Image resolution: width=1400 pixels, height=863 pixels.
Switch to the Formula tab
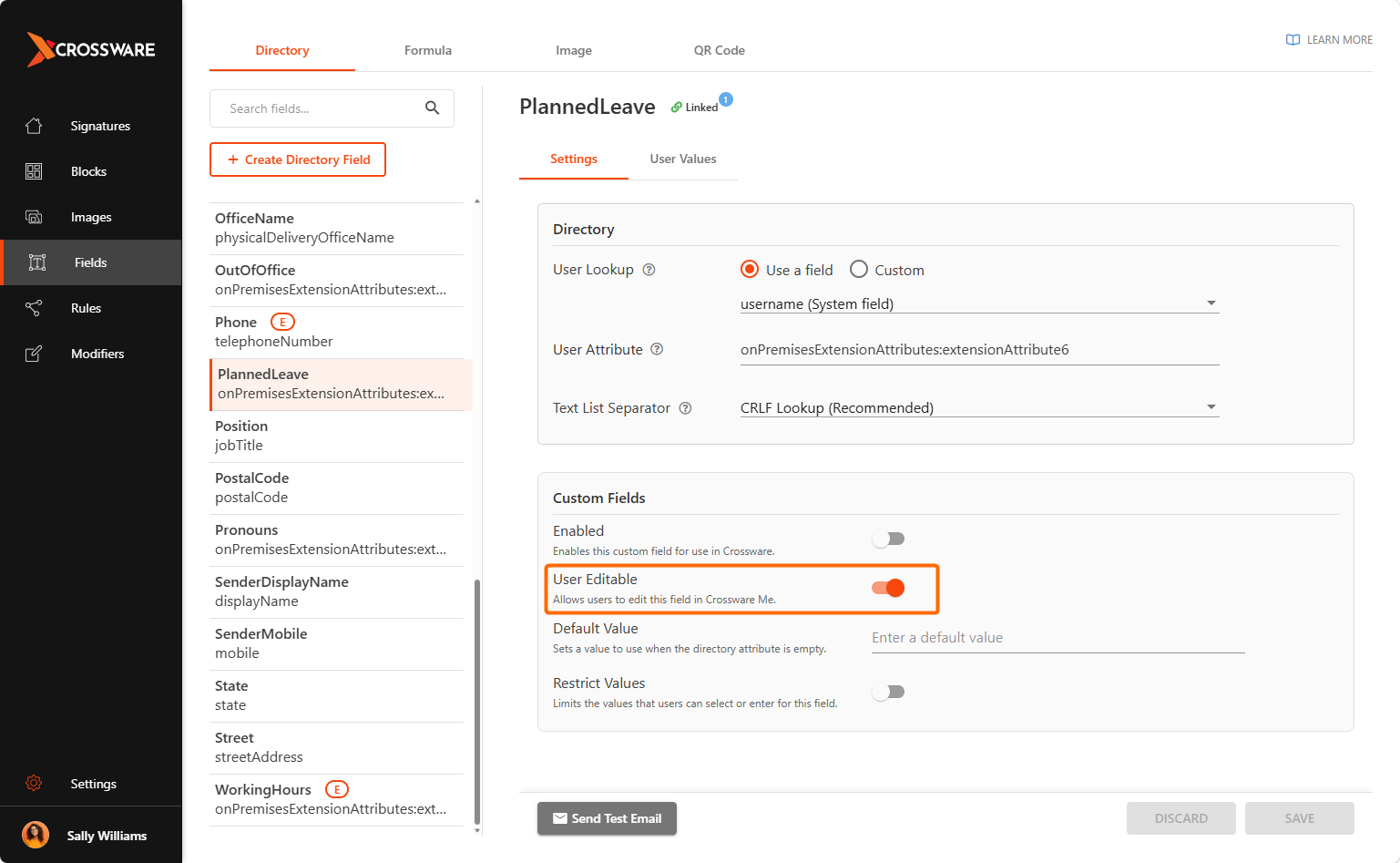[428, 50]
